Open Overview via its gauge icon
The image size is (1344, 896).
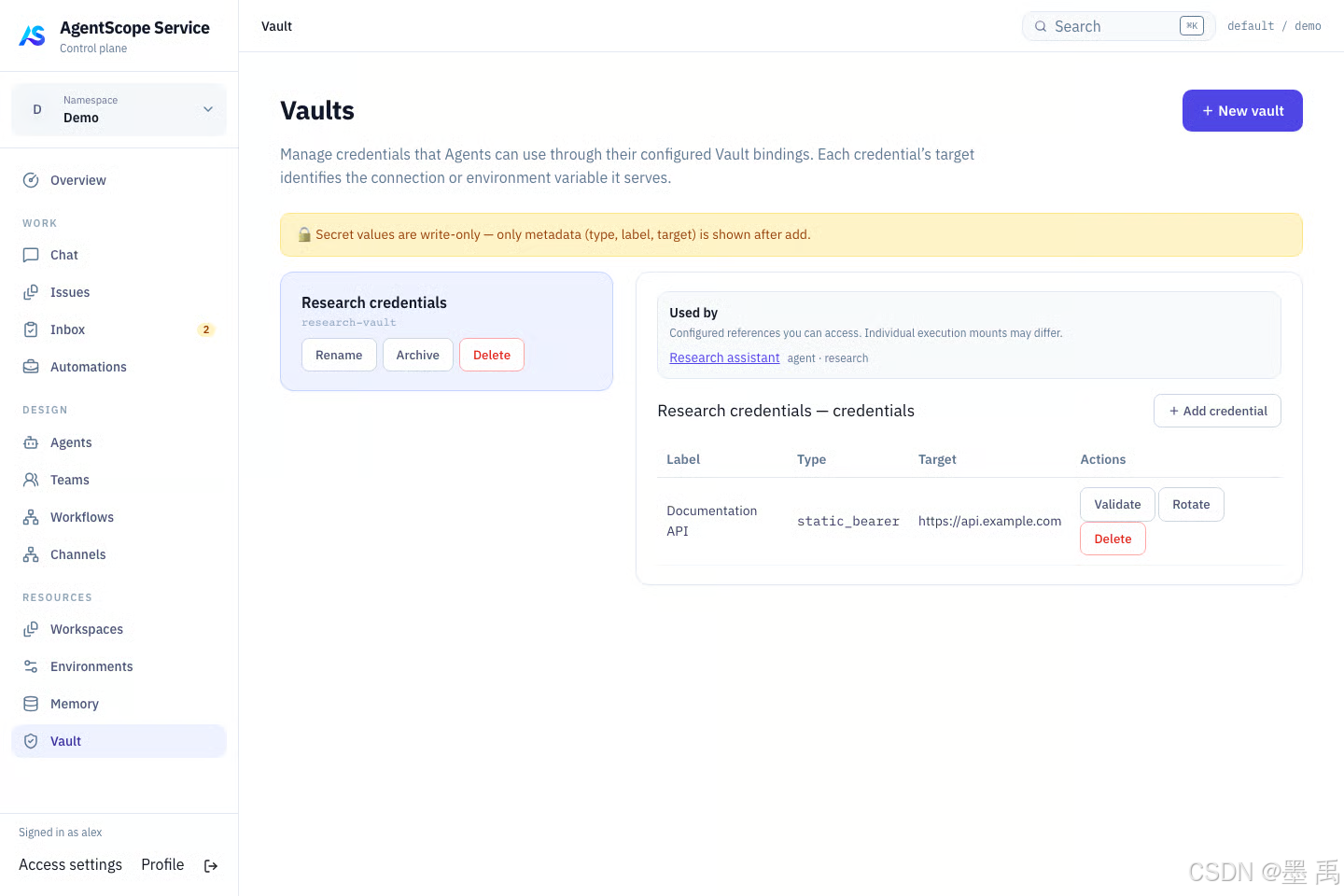(31, 180)
